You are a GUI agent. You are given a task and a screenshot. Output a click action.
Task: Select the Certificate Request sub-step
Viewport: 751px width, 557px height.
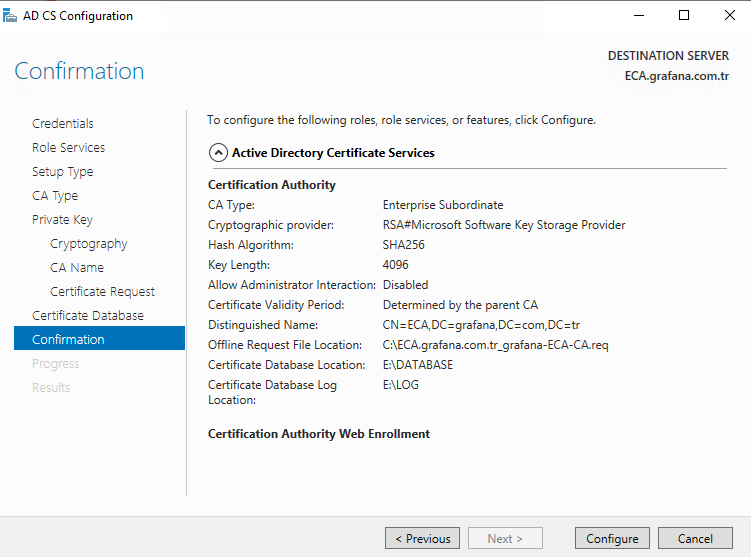(102, 291)
